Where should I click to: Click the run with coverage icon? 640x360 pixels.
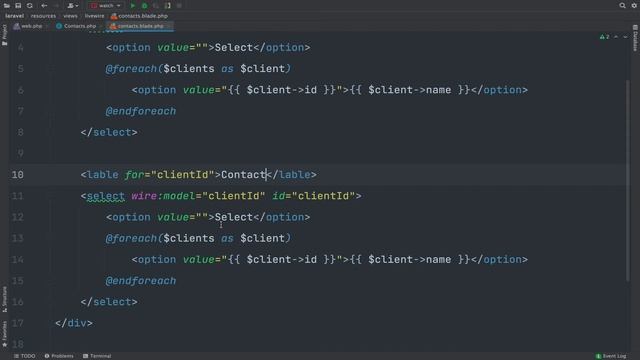[156, 6]
